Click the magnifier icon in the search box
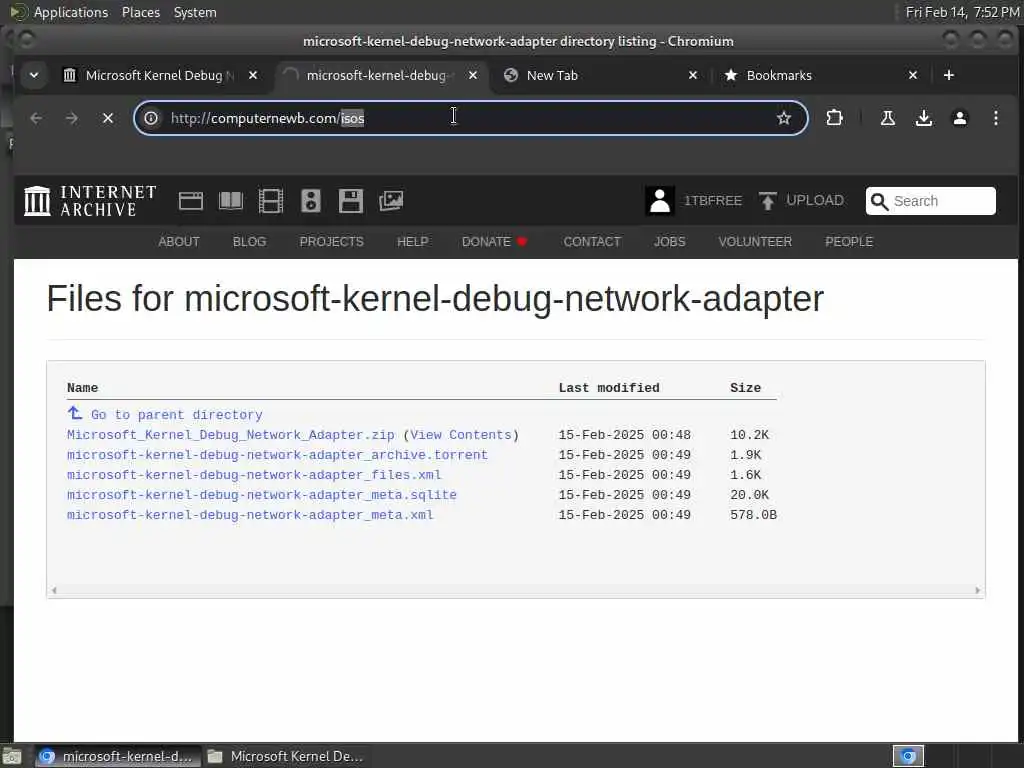Screen dimensions: 1024x768 coord(880,201)
